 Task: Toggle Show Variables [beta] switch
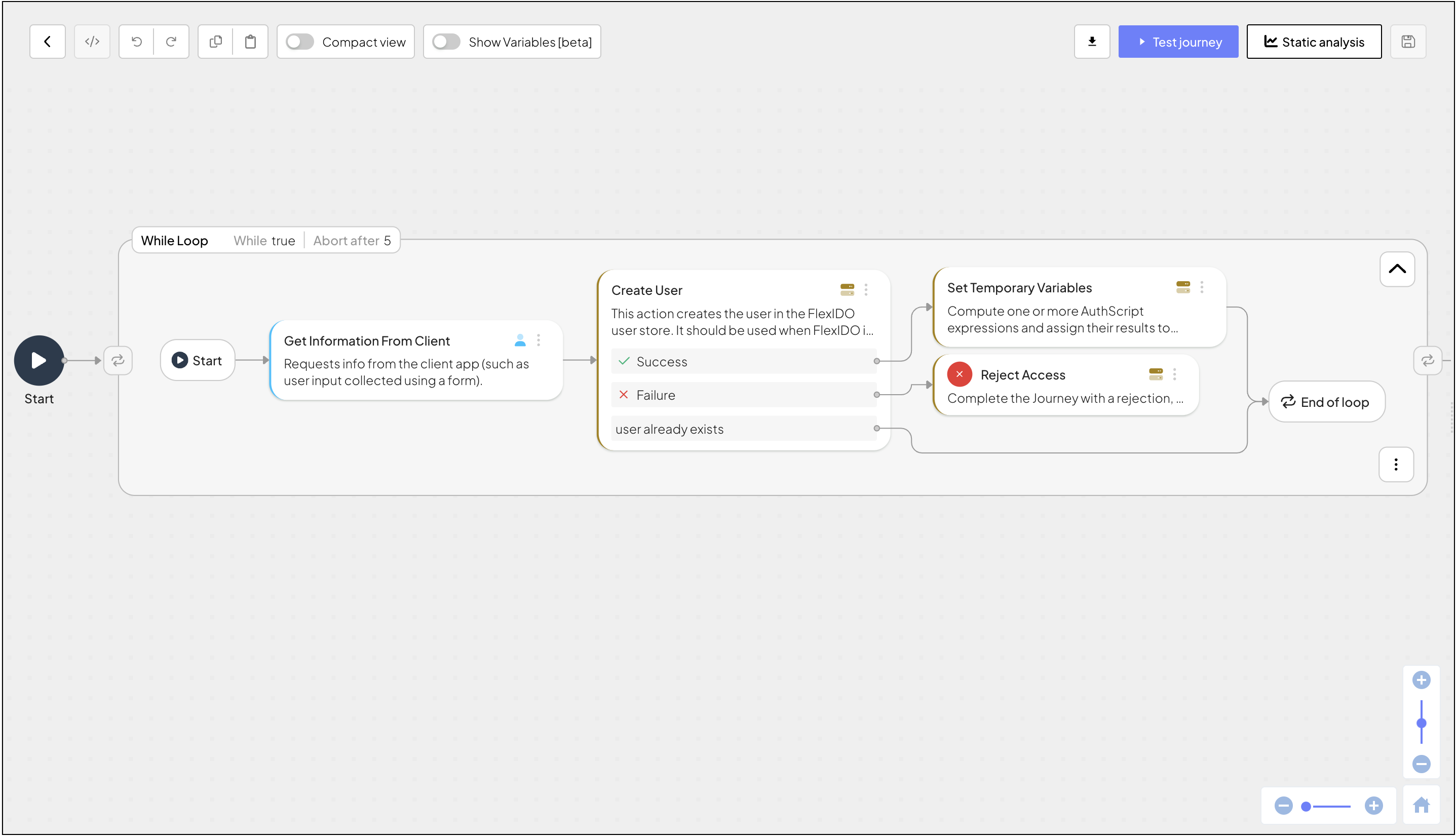[x=446, y=42]
